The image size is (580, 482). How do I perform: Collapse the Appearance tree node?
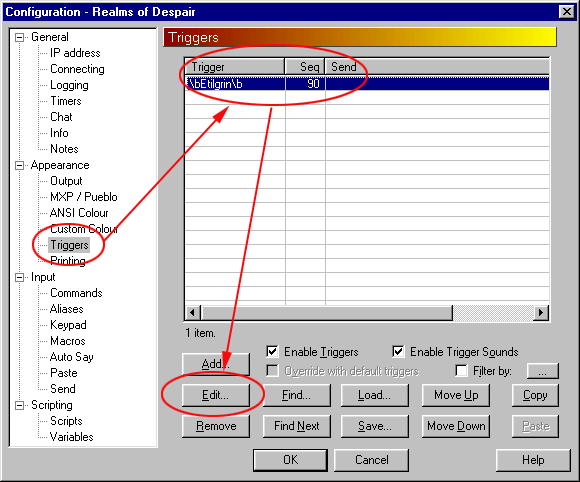(19, 165)
